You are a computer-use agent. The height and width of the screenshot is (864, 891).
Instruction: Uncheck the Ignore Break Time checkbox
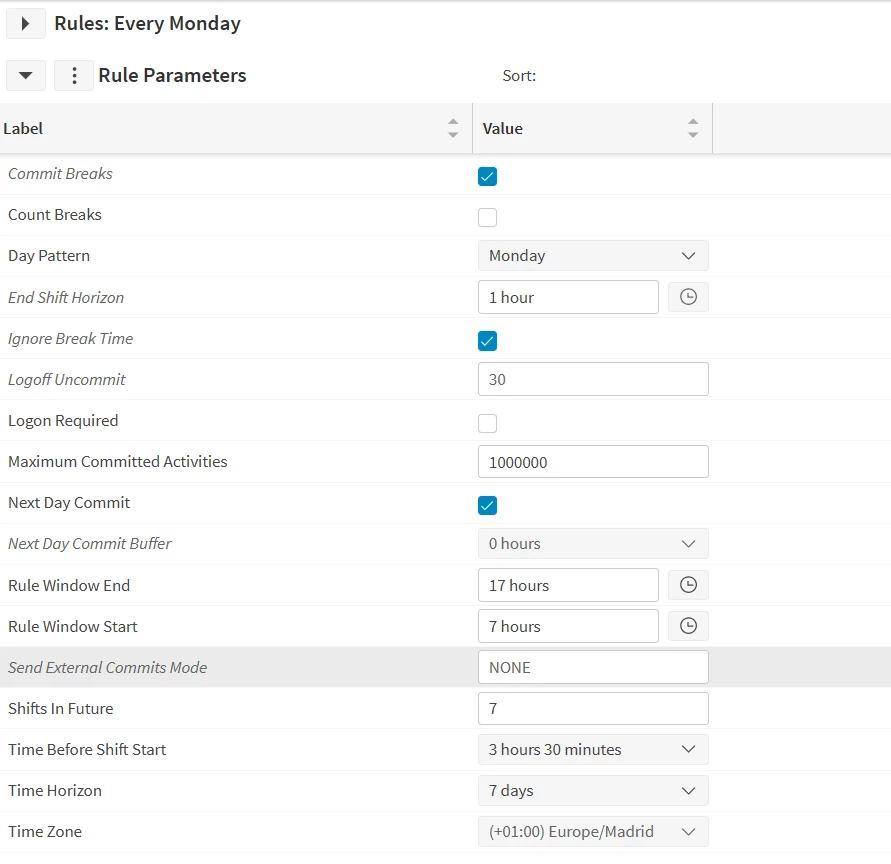tap(487, 341)
